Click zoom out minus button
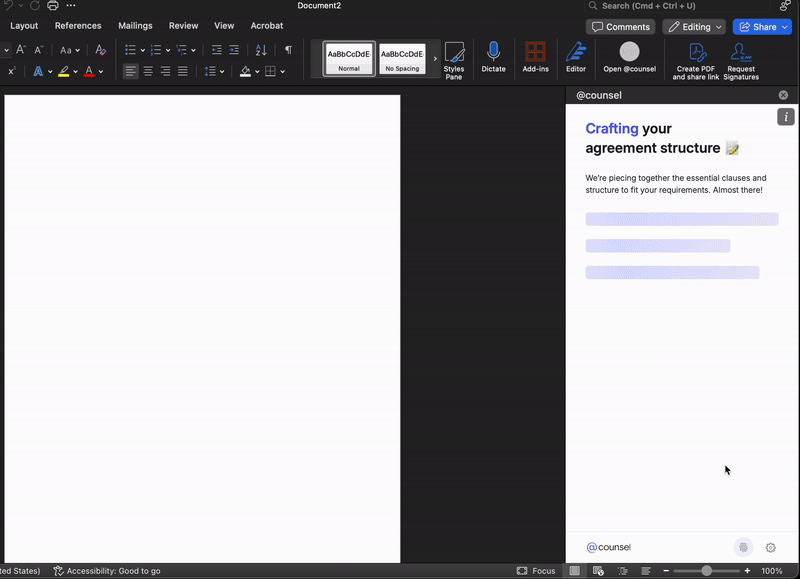The height and width of the screenshot is (579, 800). 666,571
